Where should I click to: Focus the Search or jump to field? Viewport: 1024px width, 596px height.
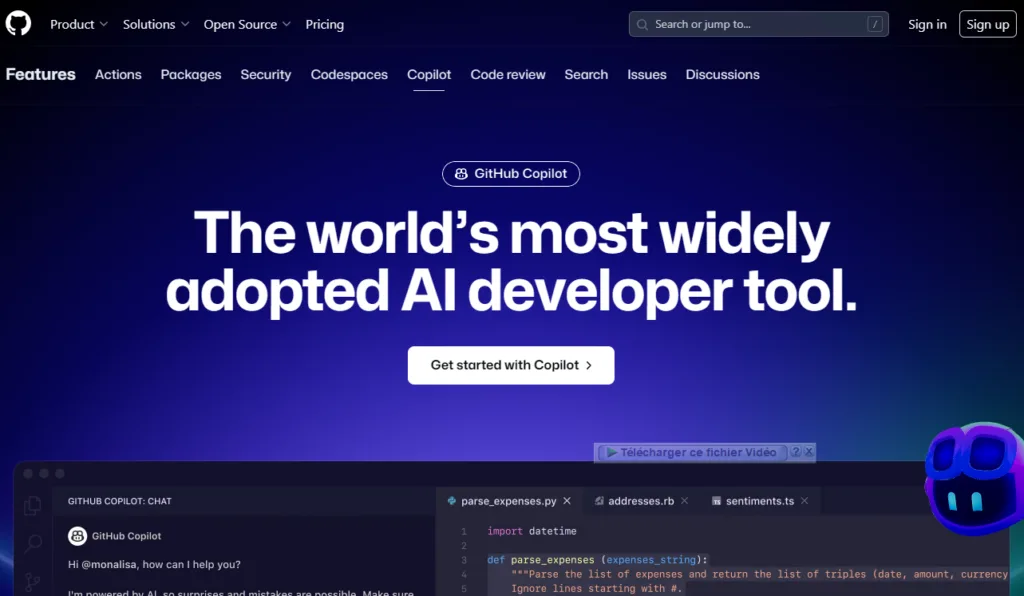click(x=758, y=24)
